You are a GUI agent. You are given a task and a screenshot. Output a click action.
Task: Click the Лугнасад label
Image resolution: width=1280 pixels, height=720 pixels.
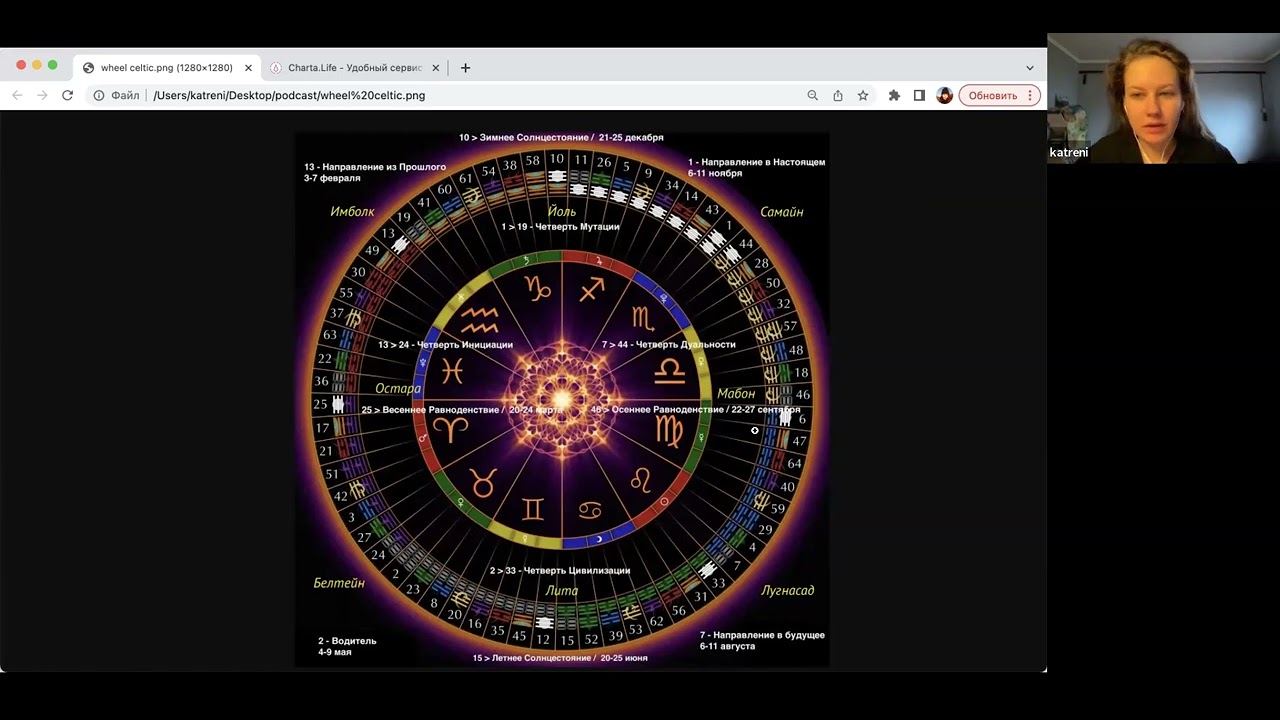tap(788, 591)
